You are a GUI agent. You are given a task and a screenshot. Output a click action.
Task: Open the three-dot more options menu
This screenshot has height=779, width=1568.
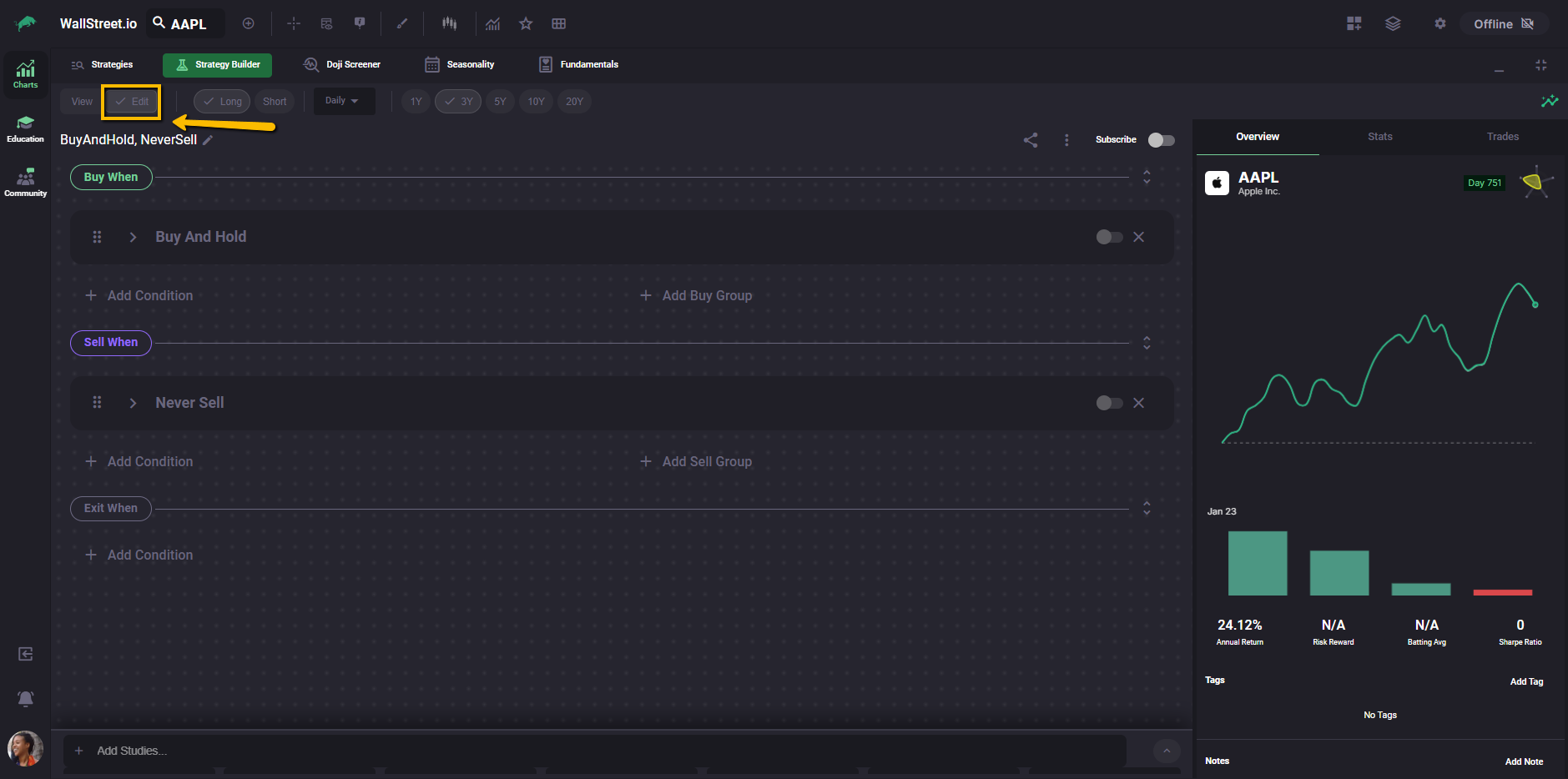click(1066, 140)
